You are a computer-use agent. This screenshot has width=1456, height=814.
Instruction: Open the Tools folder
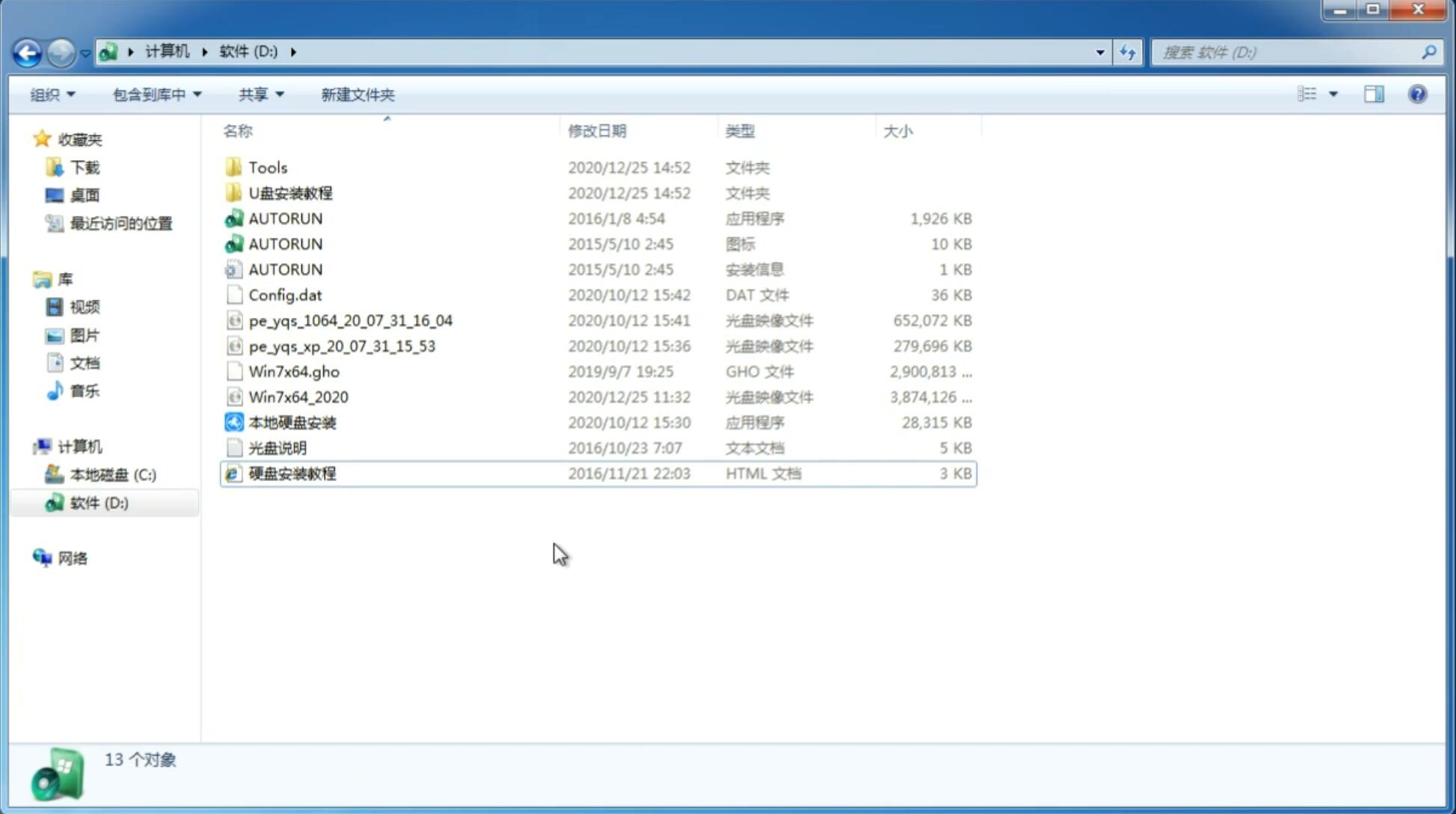click(x=267, y=167)
